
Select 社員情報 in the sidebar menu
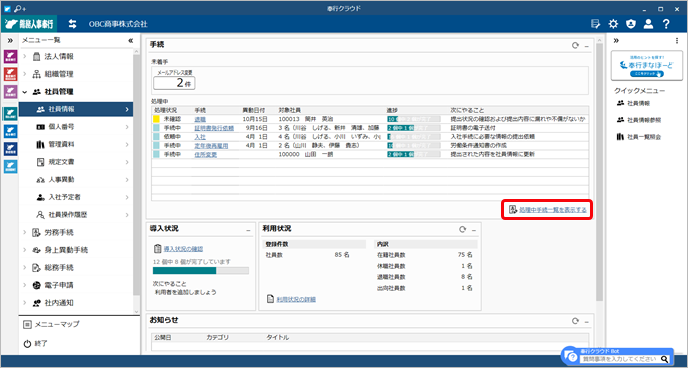click(x=76, y=109)
